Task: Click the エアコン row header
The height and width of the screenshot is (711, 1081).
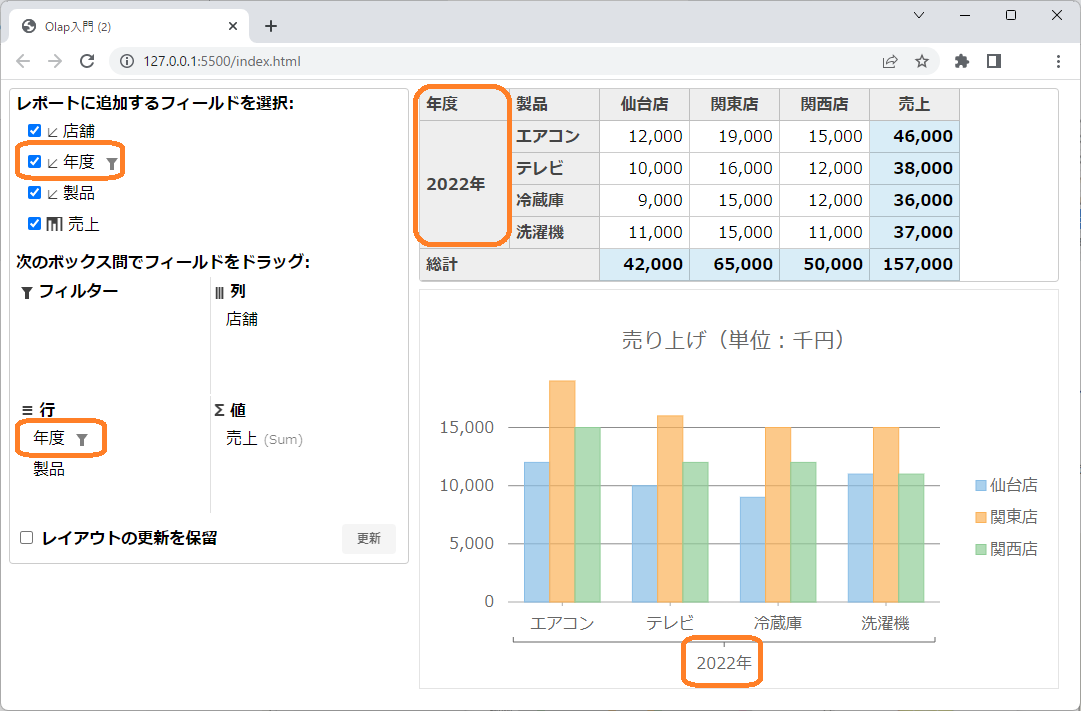Action: (x=554, y=137)
